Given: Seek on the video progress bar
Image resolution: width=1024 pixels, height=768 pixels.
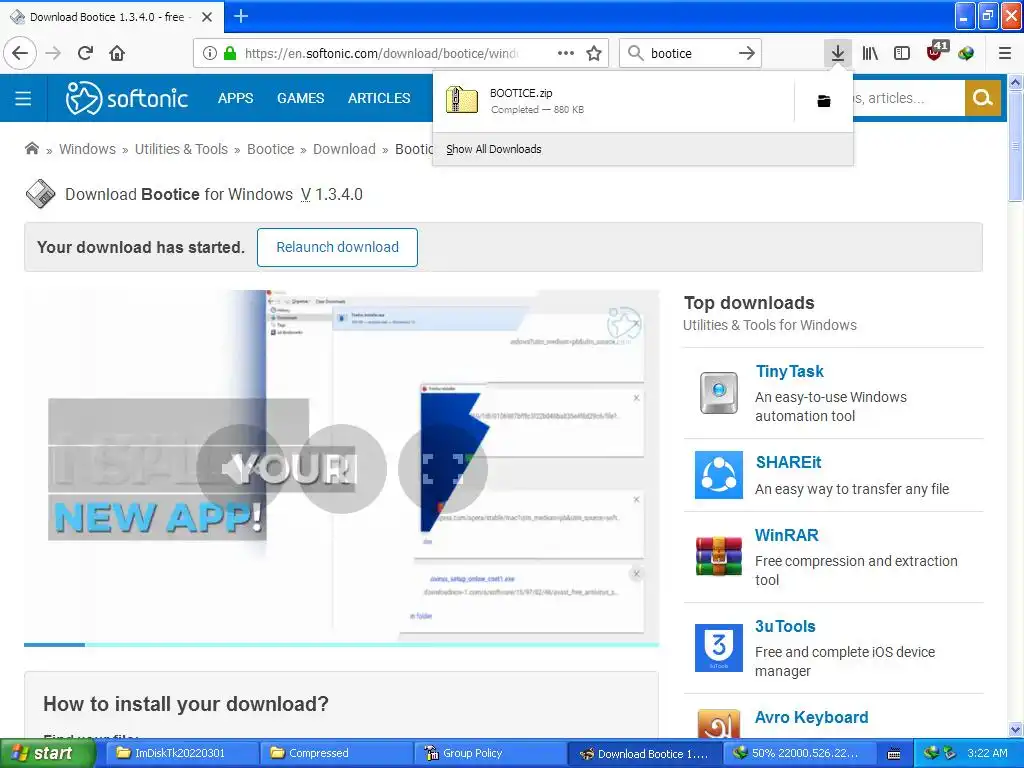Looking at the screenshot, I should [x=341, y=645].
